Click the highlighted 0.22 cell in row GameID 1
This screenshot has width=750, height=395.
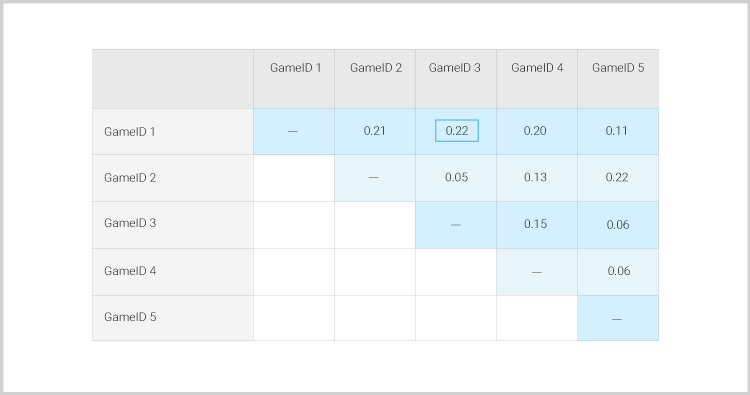457,131
